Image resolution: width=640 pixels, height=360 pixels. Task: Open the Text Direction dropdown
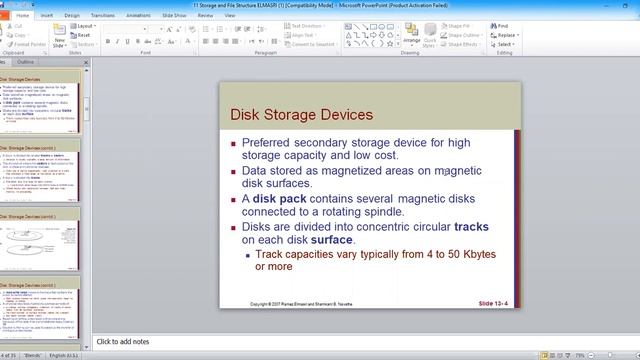(304, 26)
